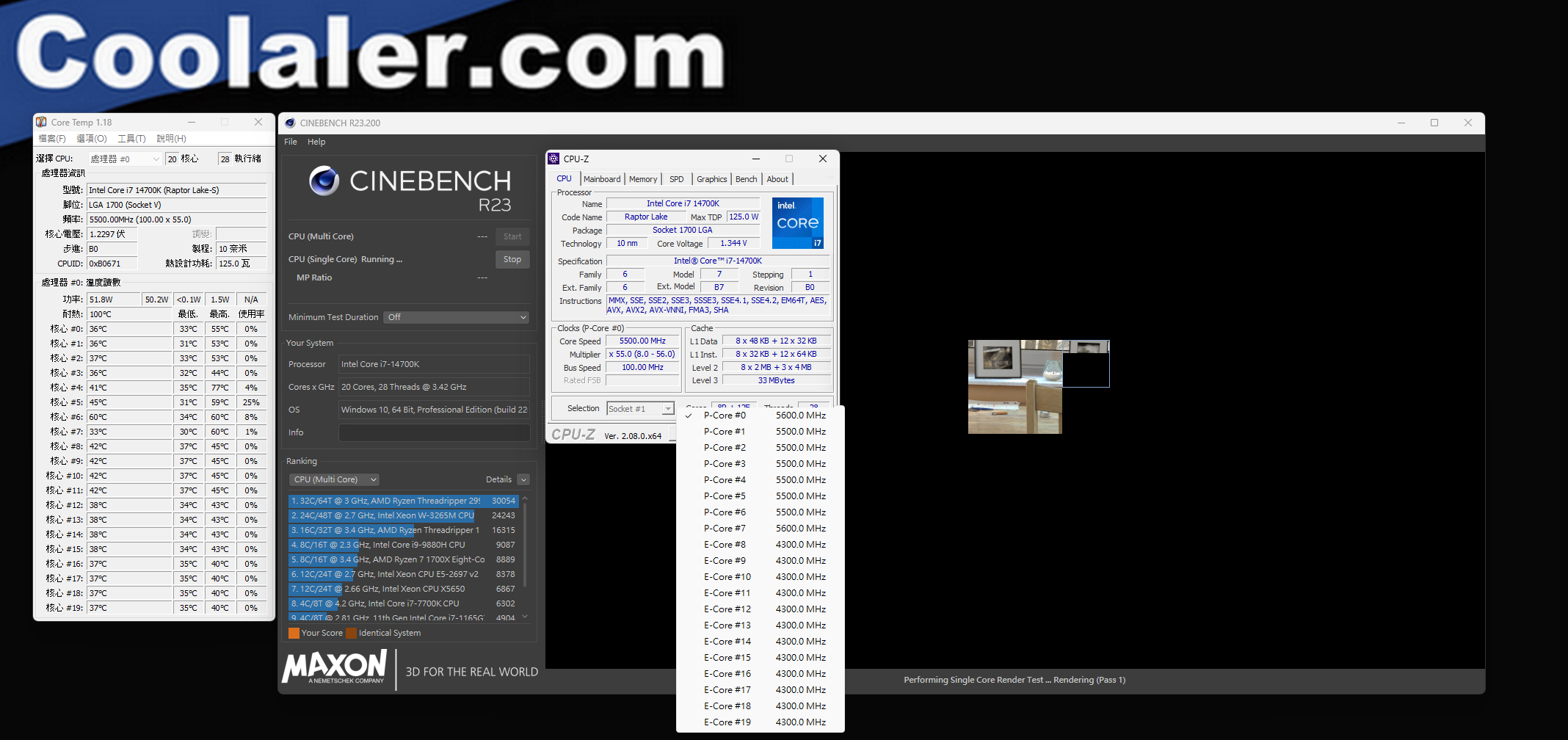Click the Cinebench R23 sphere logo

coord(324,181)
